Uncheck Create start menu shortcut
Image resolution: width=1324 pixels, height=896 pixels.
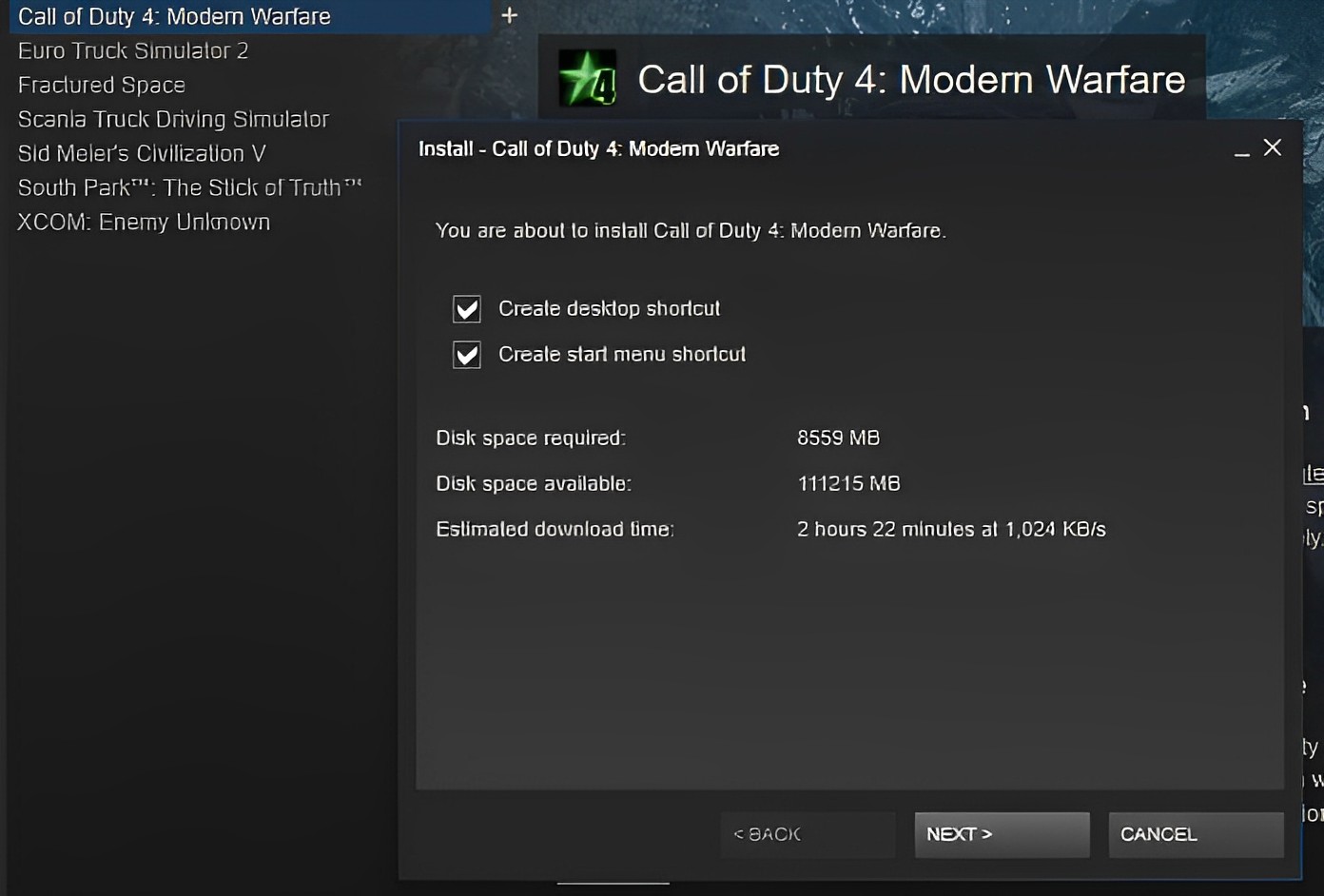[467, 355]
